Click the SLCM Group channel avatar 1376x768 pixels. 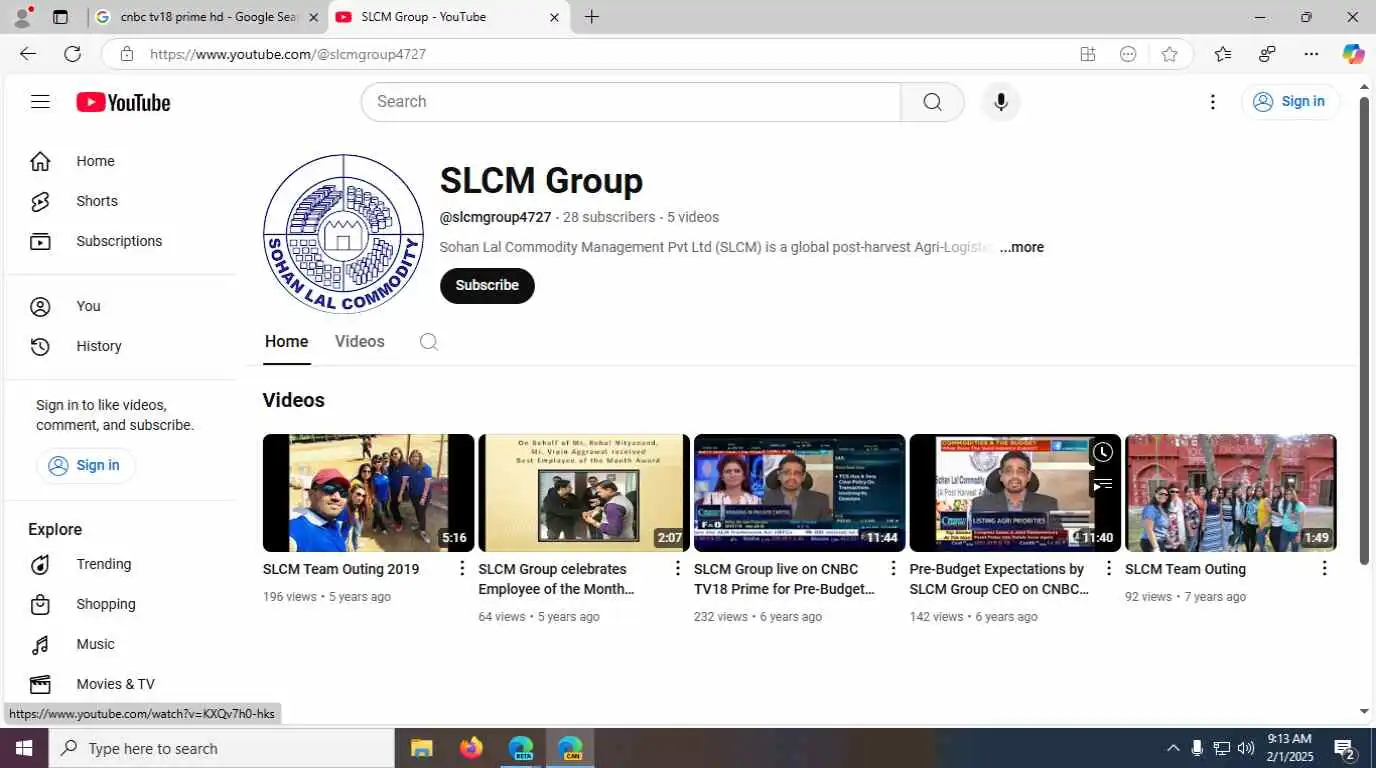[x=343, y=234]
